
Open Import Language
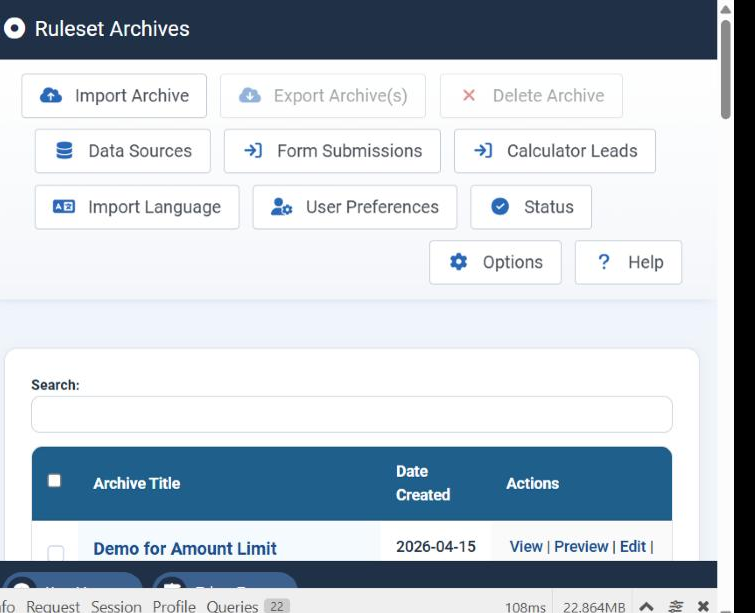point(137,207)
